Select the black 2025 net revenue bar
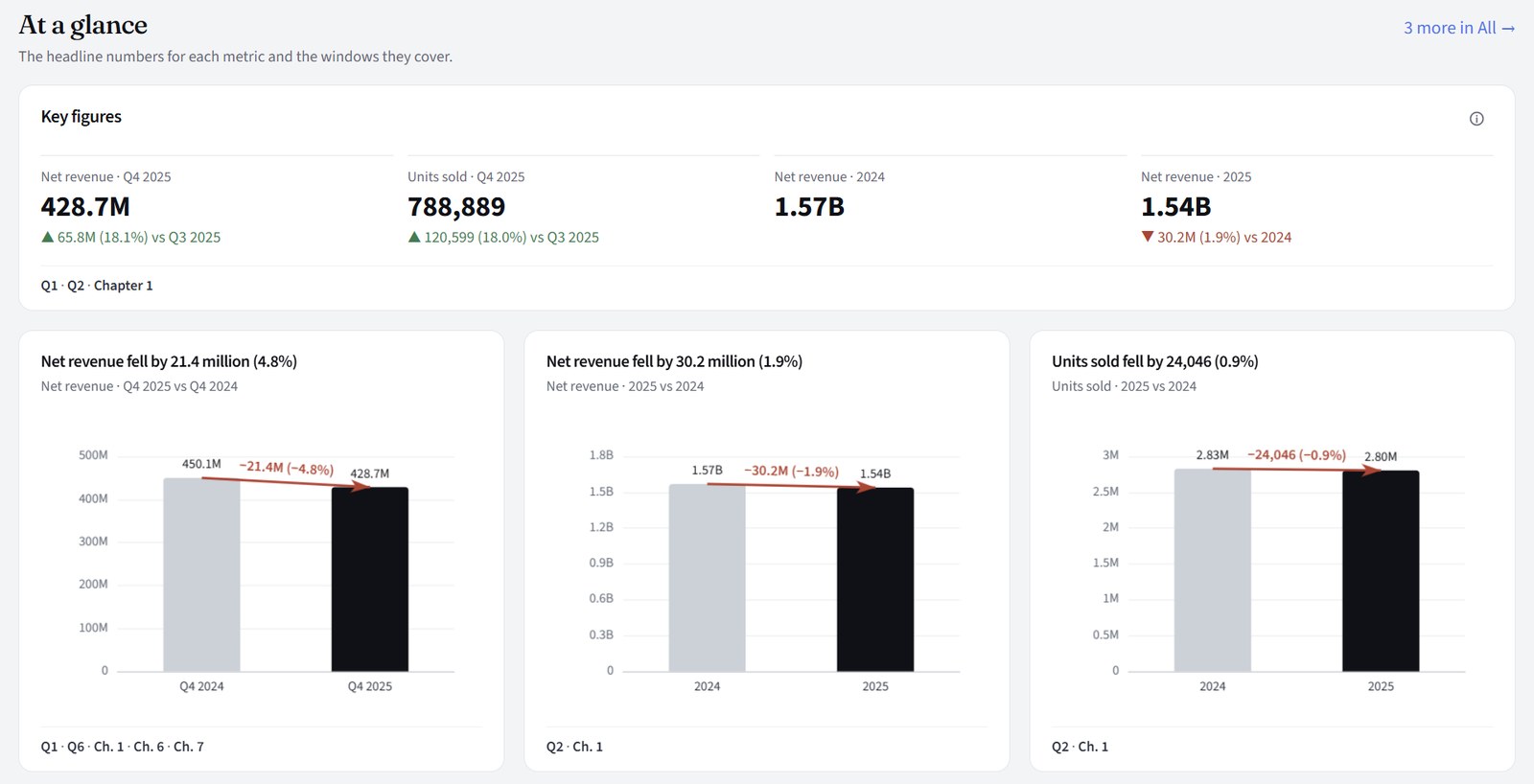Screen dimensions: 1534x784 (875, 580)
